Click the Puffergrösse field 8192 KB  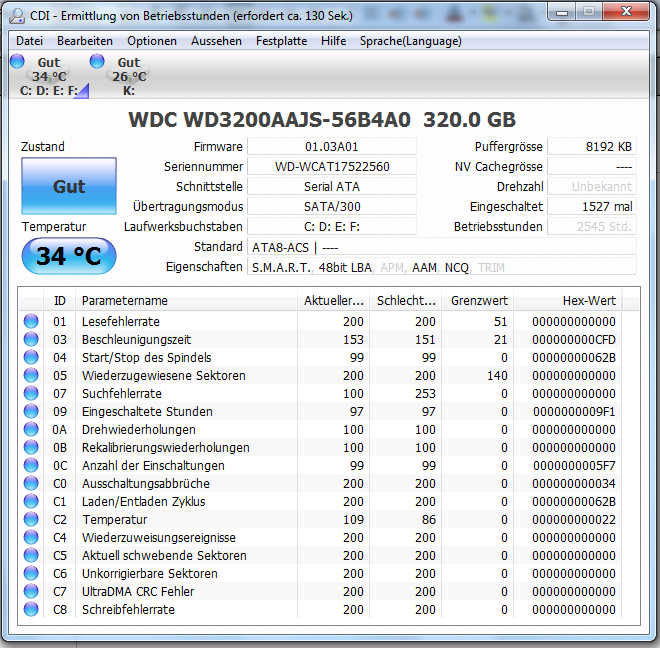click(592, 147)
